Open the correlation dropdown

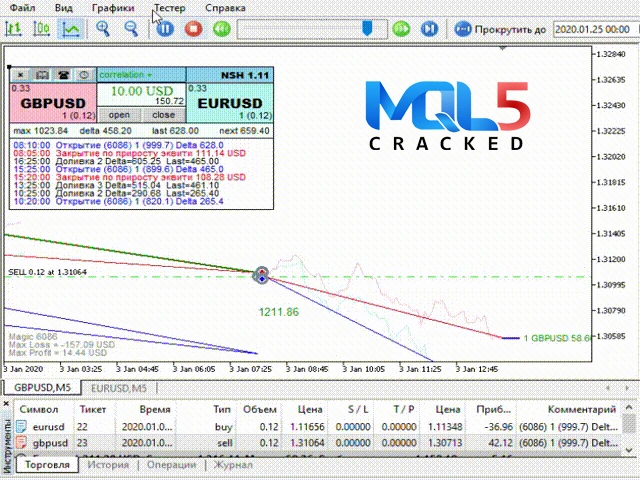tap(141, 75)
